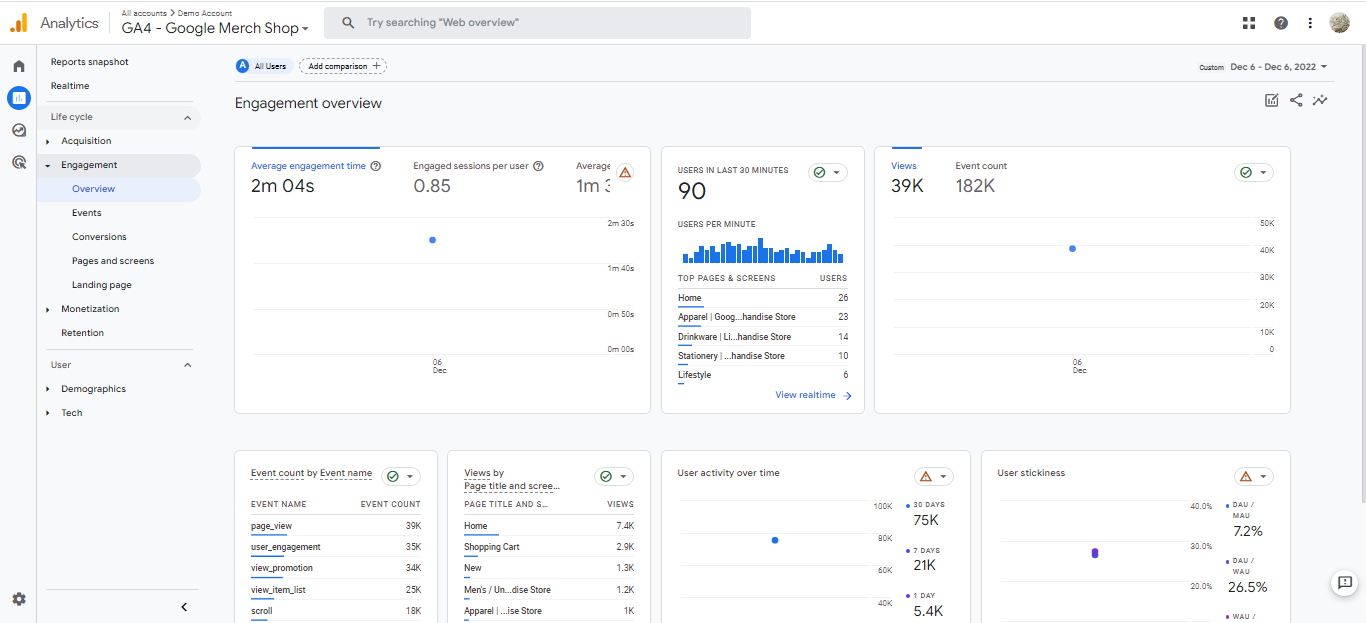Image resolution: width=1366 pixels, height=623 pixels.
Task: Click the page_view event row
Action: click(x=336, y=526)
